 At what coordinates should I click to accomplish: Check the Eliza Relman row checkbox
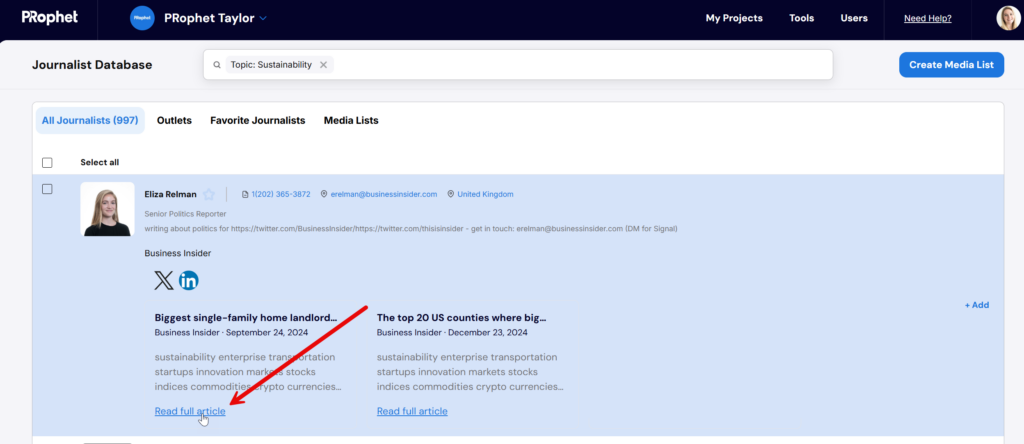(47, 189)
